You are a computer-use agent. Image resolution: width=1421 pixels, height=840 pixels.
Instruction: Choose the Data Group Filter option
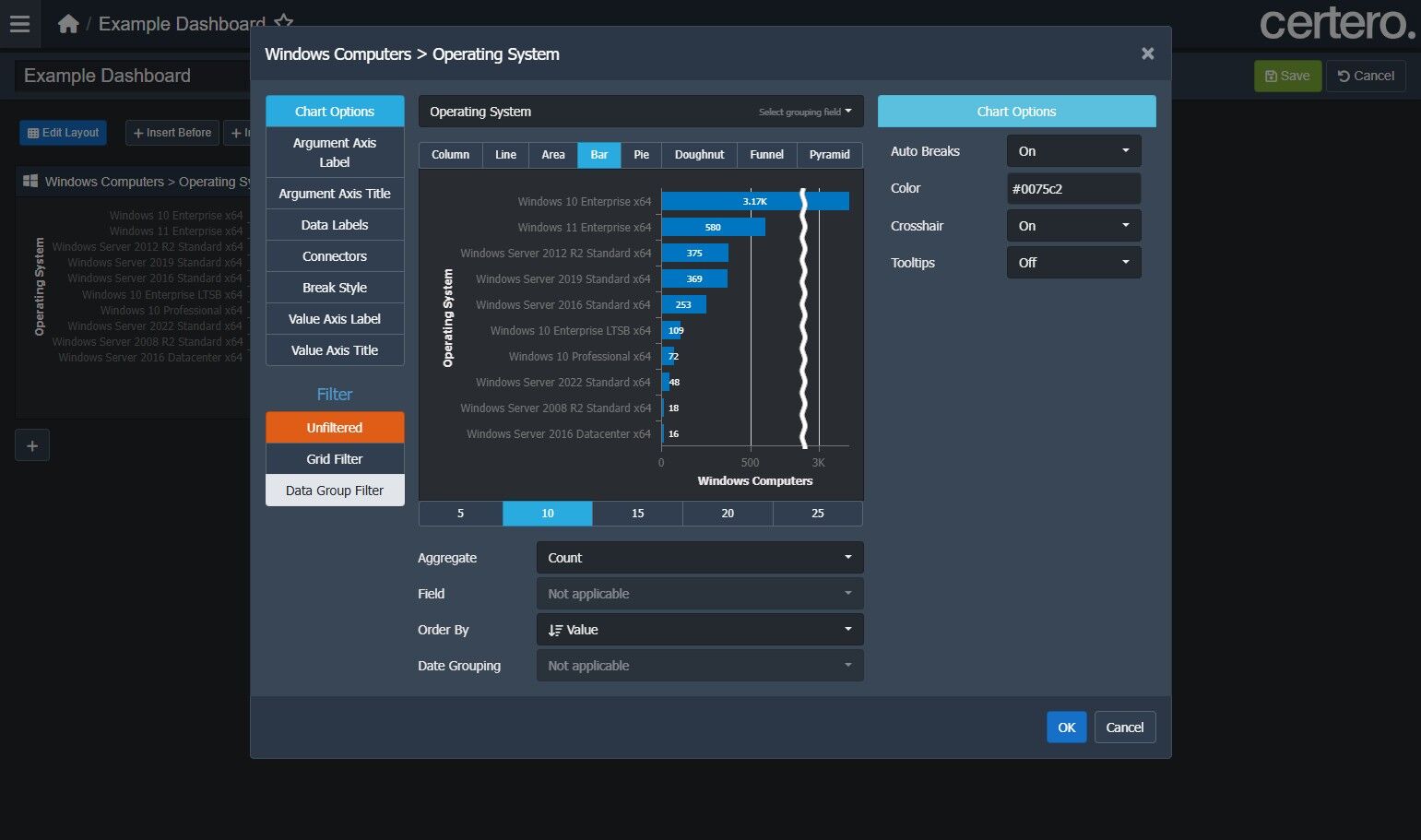[335, 491]
